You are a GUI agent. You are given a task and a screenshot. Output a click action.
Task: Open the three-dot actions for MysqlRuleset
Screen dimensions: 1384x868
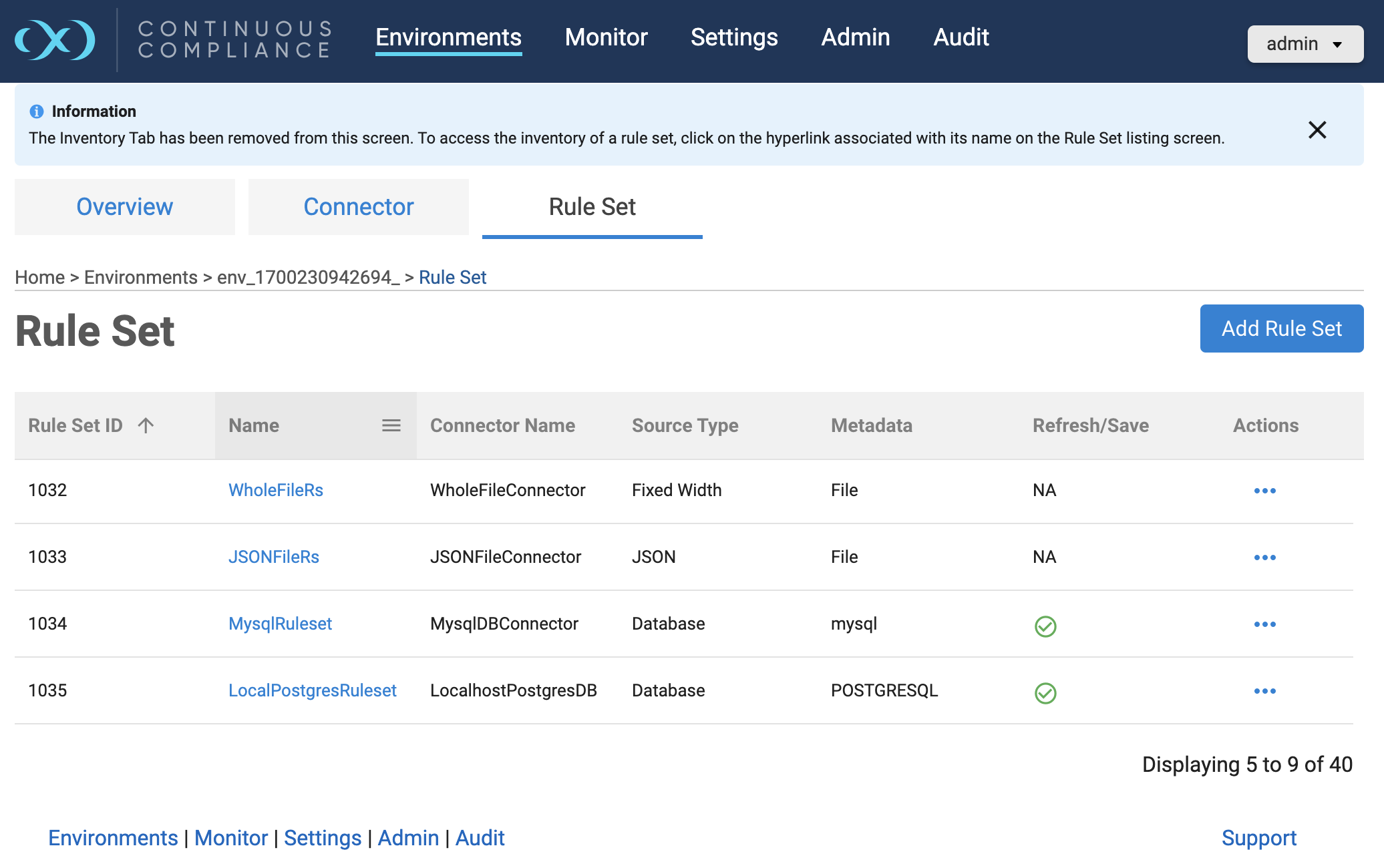[x=1264, y=624]
